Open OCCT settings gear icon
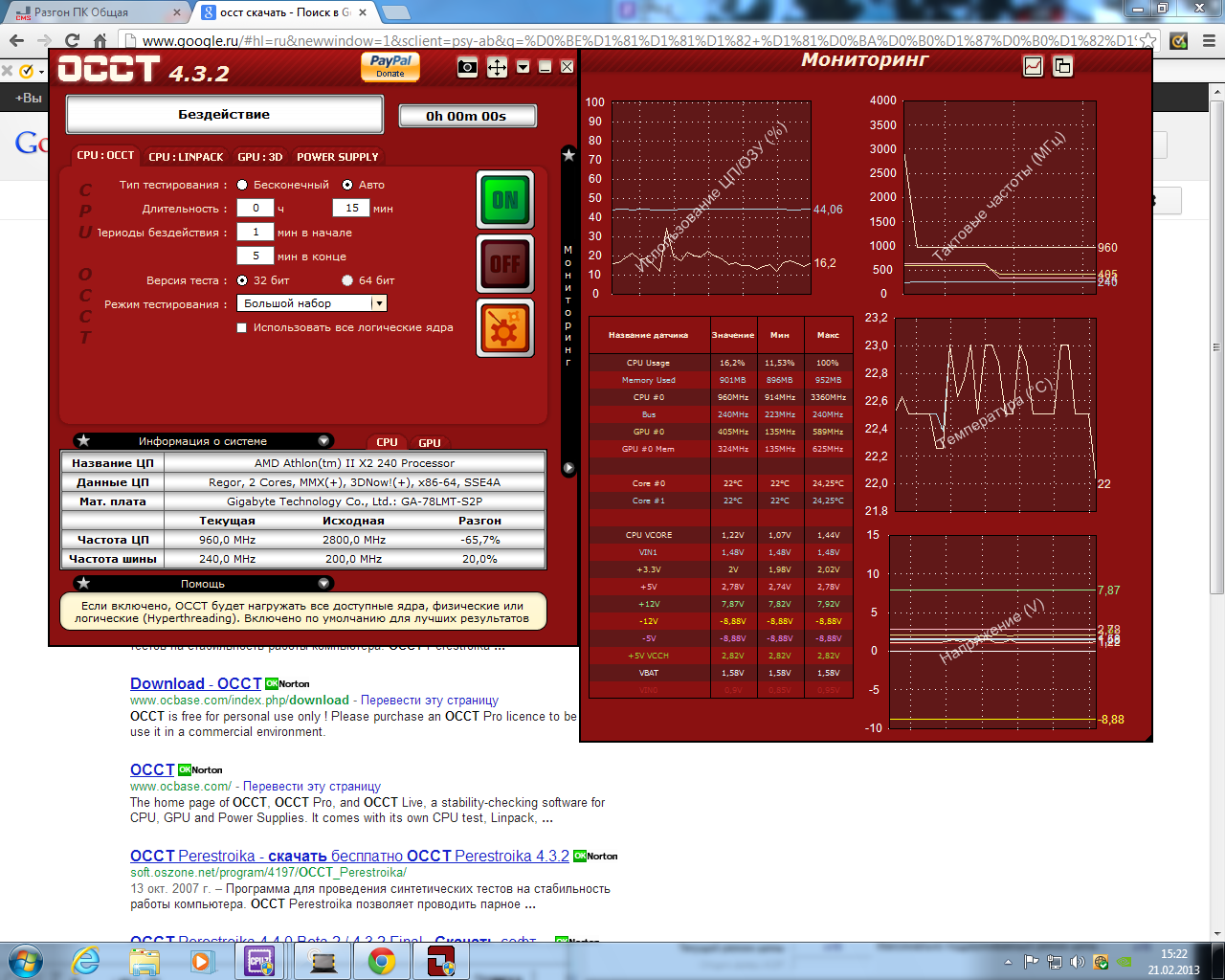The width and height of the screenshot is (1225, 980). [x=504, y=328]
